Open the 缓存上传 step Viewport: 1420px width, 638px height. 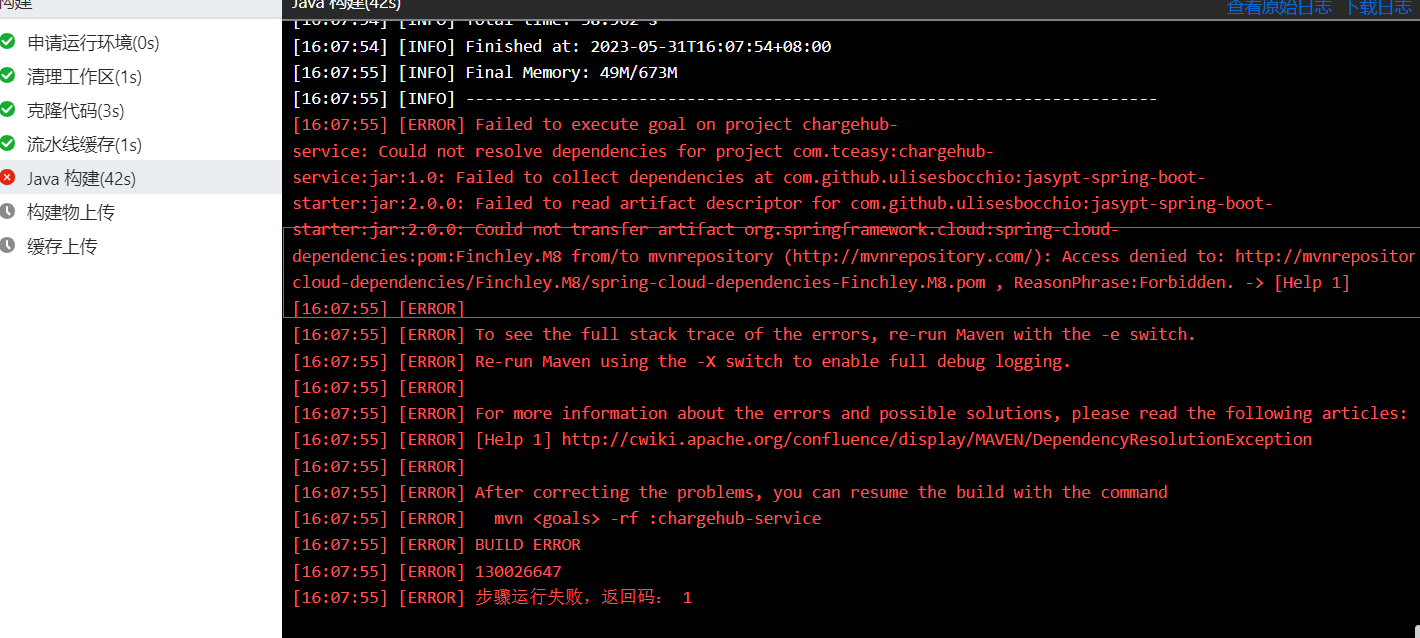pos(141,246)
